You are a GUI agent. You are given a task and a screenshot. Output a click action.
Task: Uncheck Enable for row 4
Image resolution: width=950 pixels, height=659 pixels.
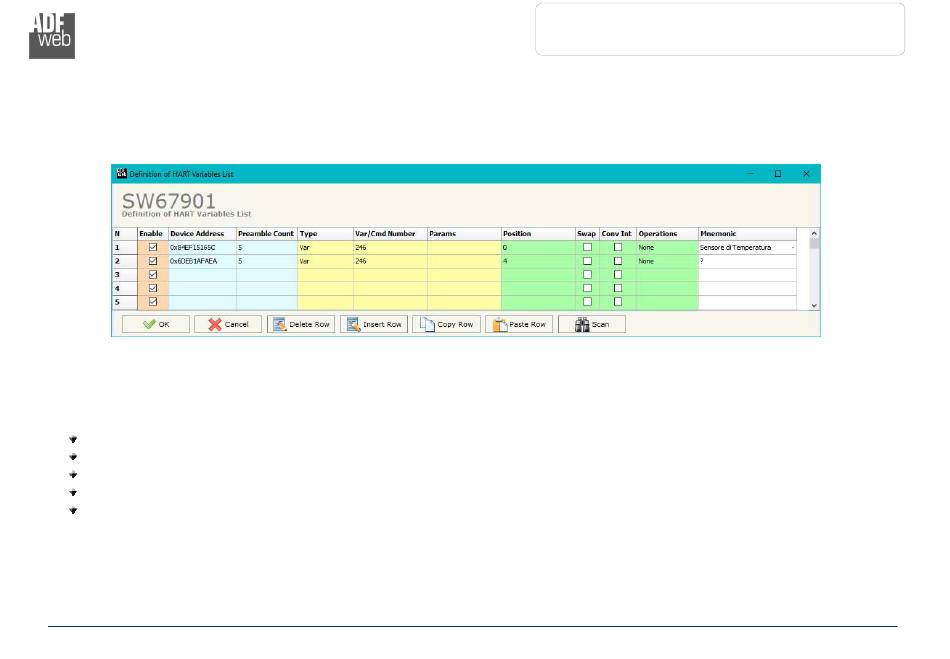click(153, 288)
